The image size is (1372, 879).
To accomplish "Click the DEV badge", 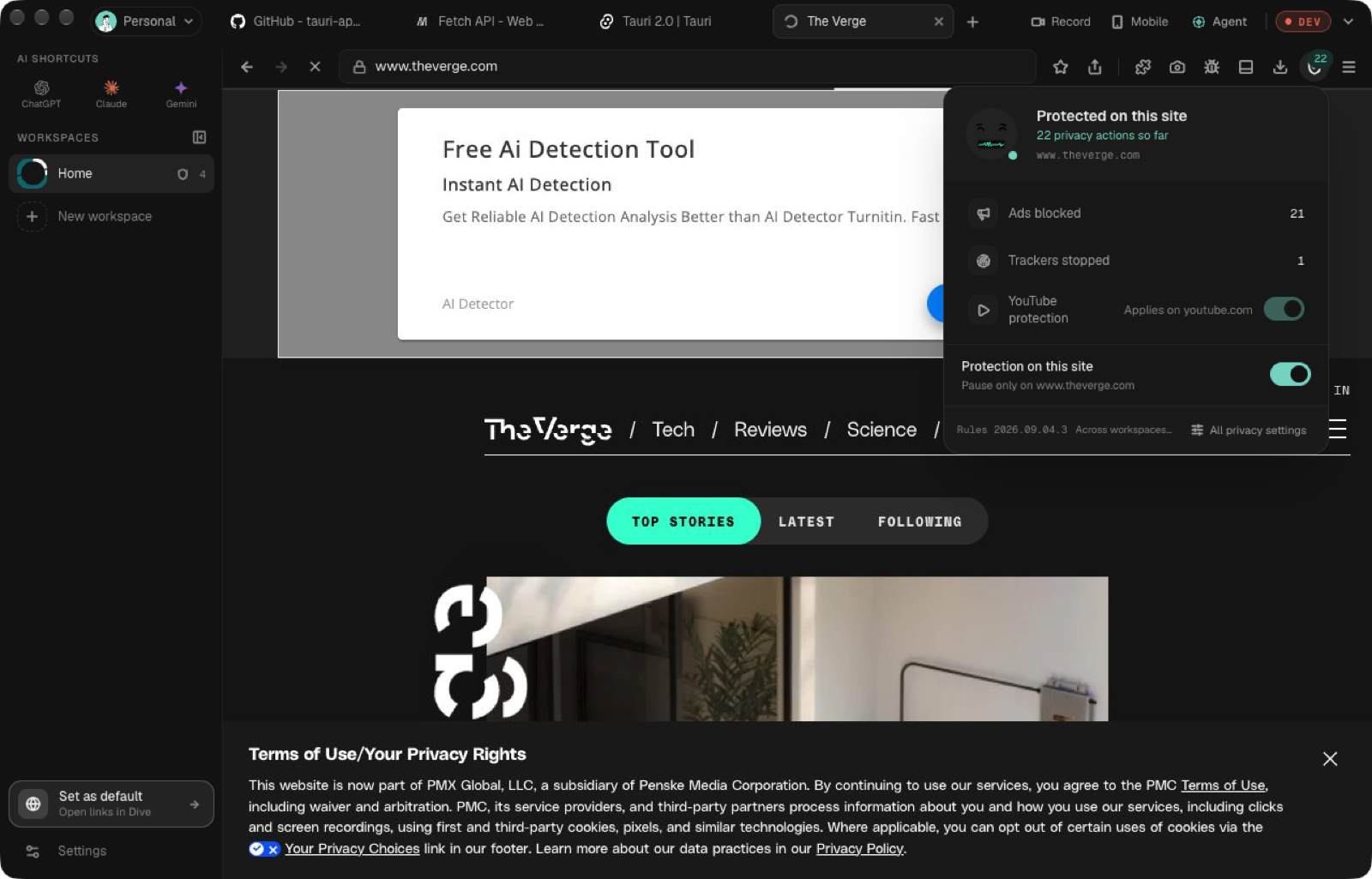I will pyautogui.click(x=1303, y=21).
